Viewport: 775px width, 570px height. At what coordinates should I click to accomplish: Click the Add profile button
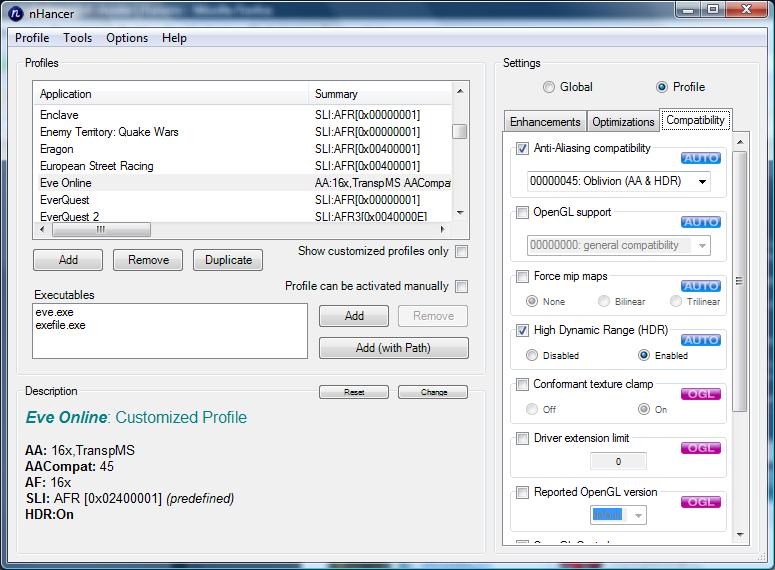68,260
